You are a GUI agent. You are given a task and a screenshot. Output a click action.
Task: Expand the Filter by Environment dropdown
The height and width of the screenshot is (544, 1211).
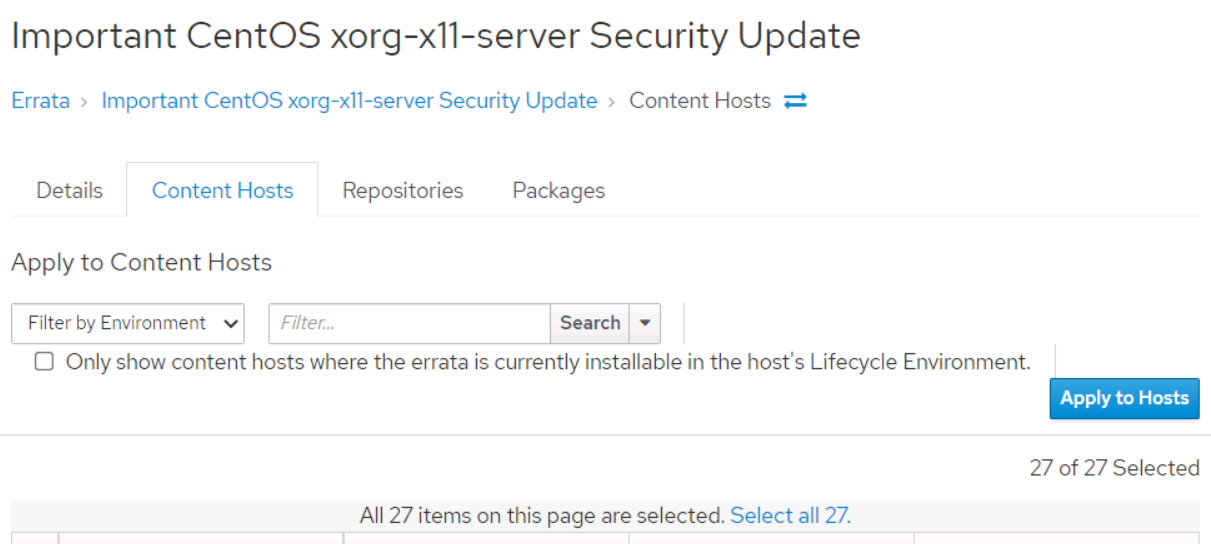click(x=128, y=323)
